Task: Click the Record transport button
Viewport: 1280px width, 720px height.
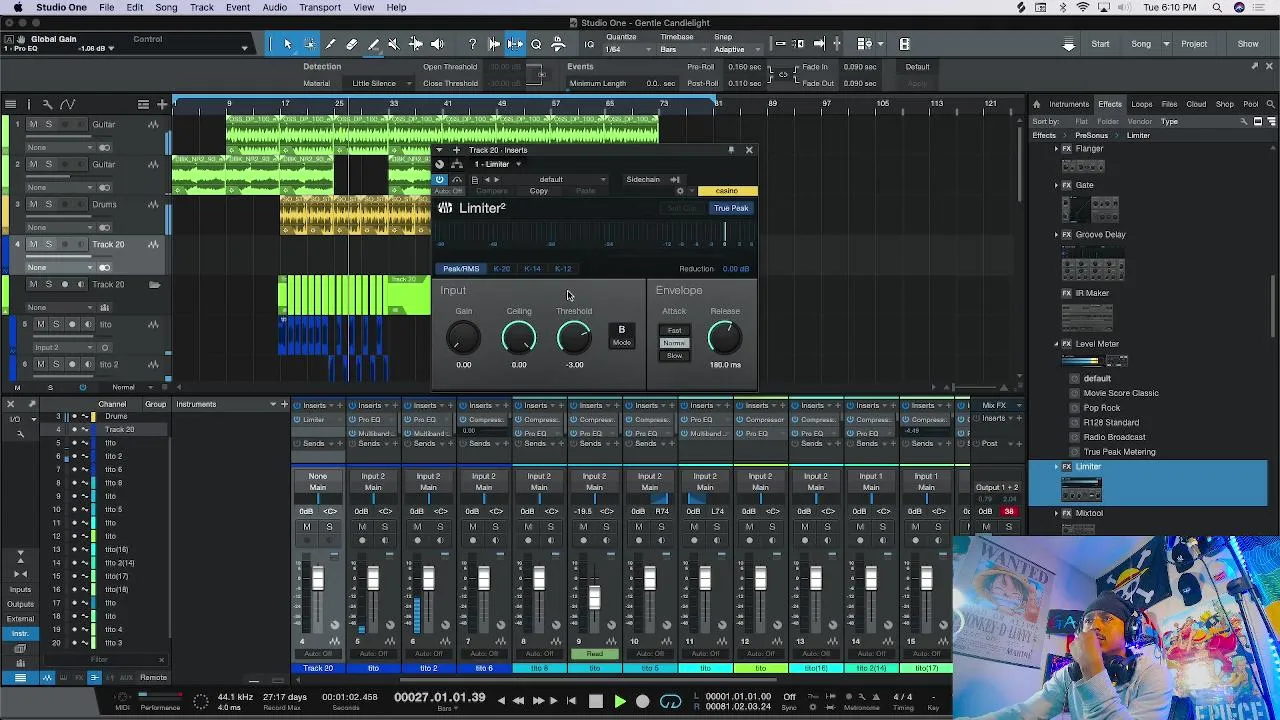Action: [x=643, y=701]
